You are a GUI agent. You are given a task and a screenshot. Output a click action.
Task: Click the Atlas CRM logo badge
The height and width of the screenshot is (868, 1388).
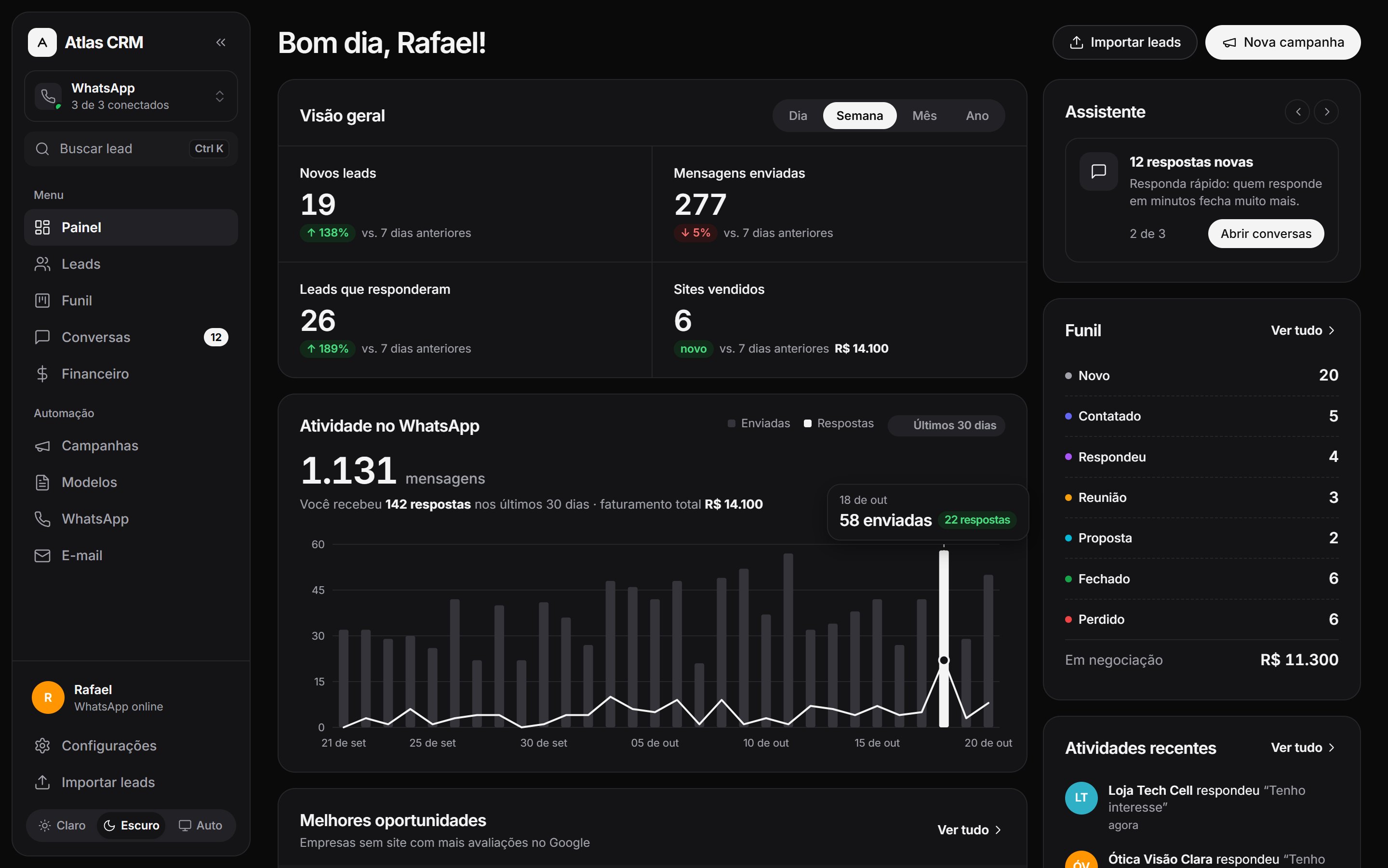click(x=42, y=42)
